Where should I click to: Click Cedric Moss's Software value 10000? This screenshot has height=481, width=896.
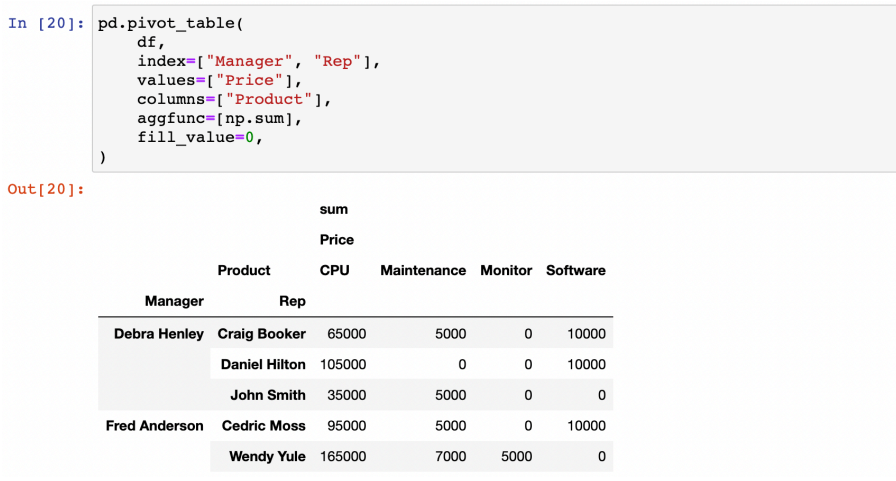coord(586,426)
